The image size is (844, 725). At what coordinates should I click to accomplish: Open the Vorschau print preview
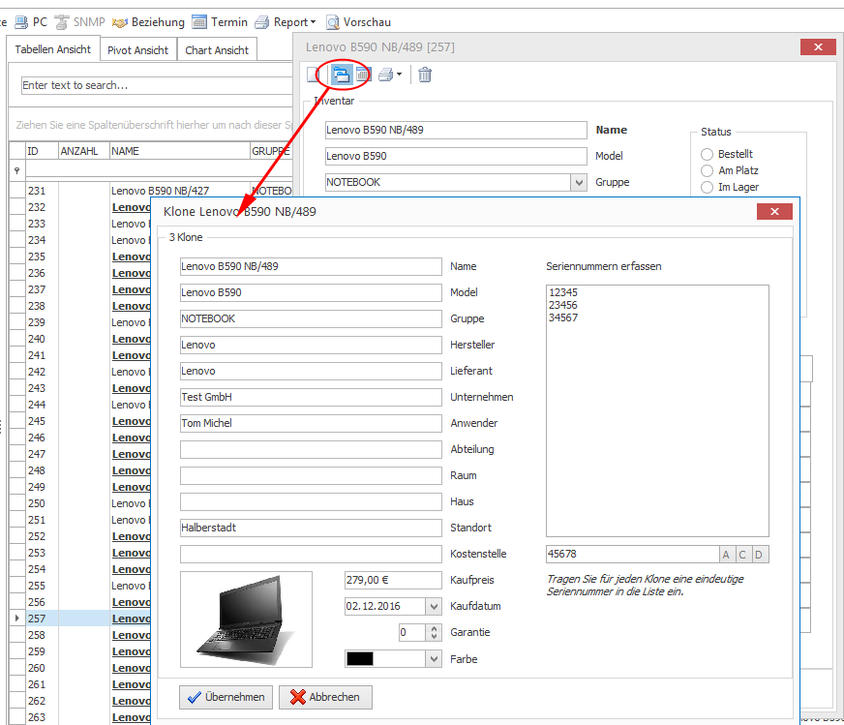358,22
